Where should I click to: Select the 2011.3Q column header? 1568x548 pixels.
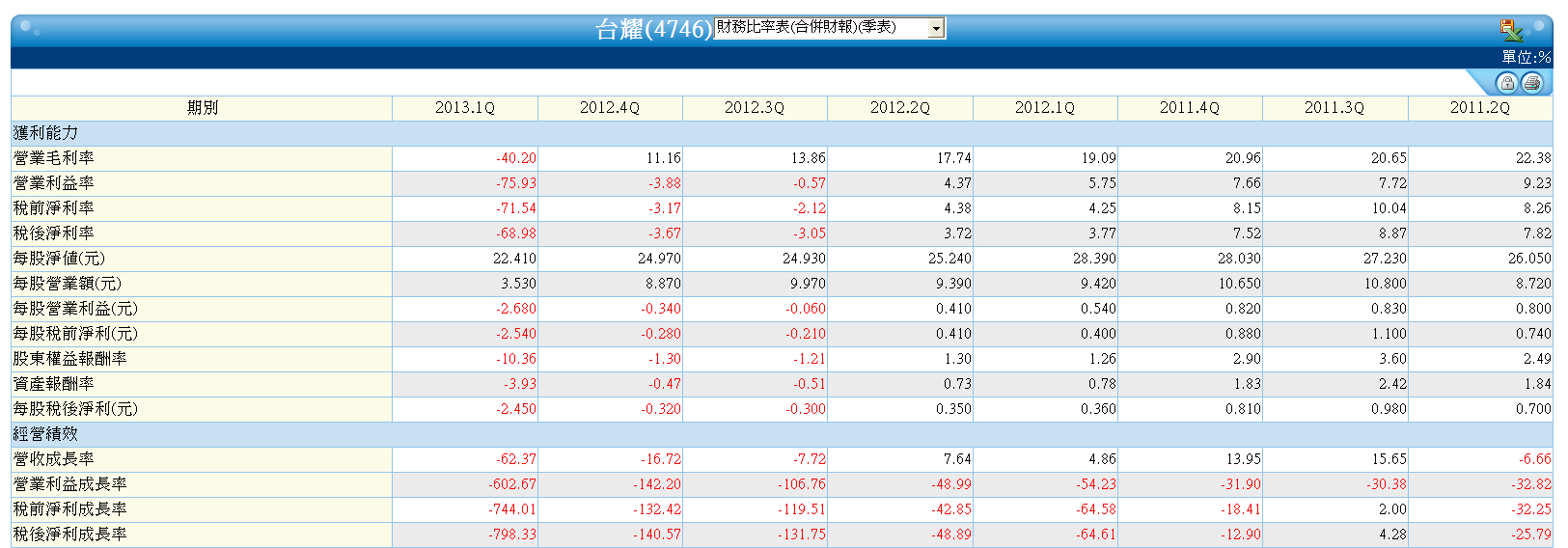pos(1334,108)
